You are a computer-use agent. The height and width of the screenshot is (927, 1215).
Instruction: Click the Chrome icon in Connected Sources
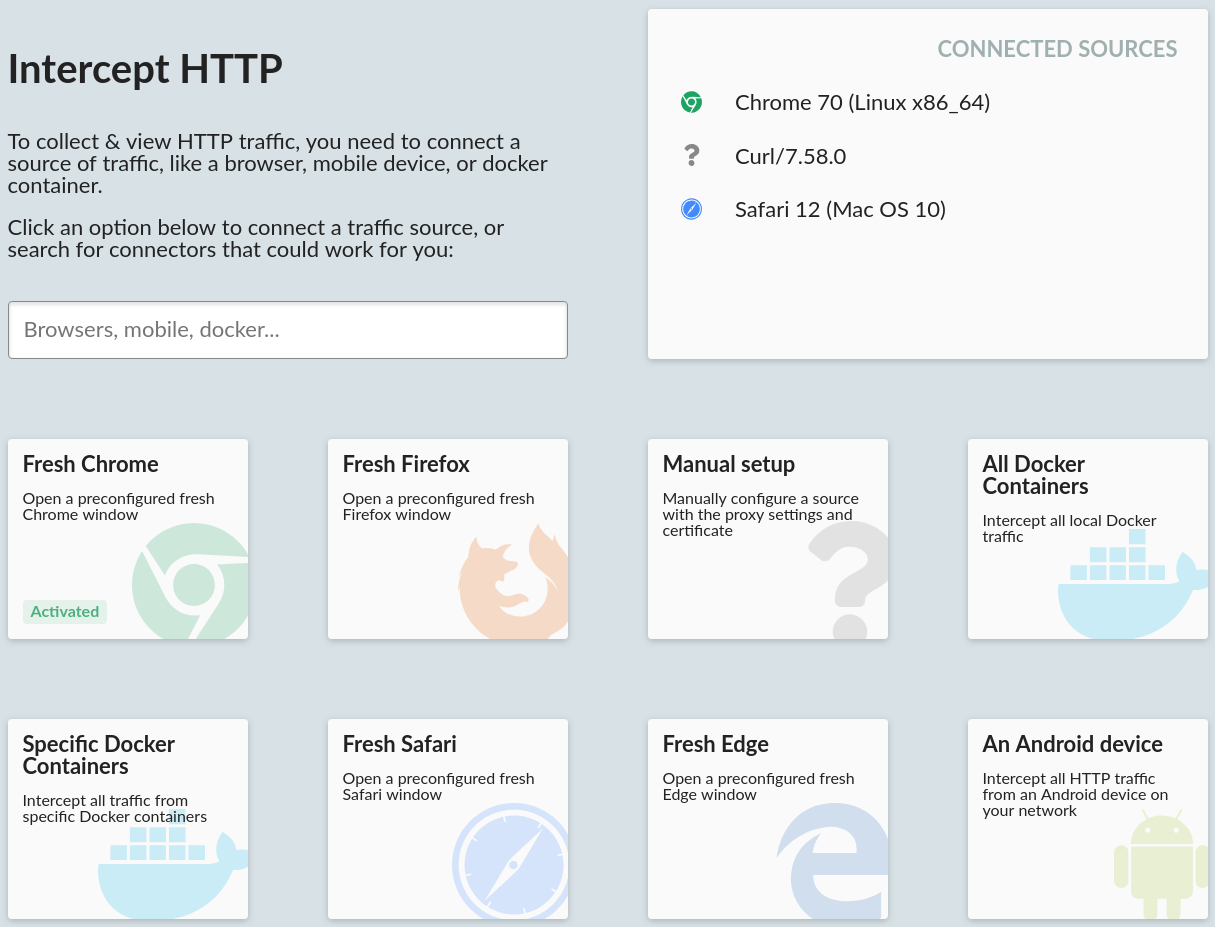point(691,102)
